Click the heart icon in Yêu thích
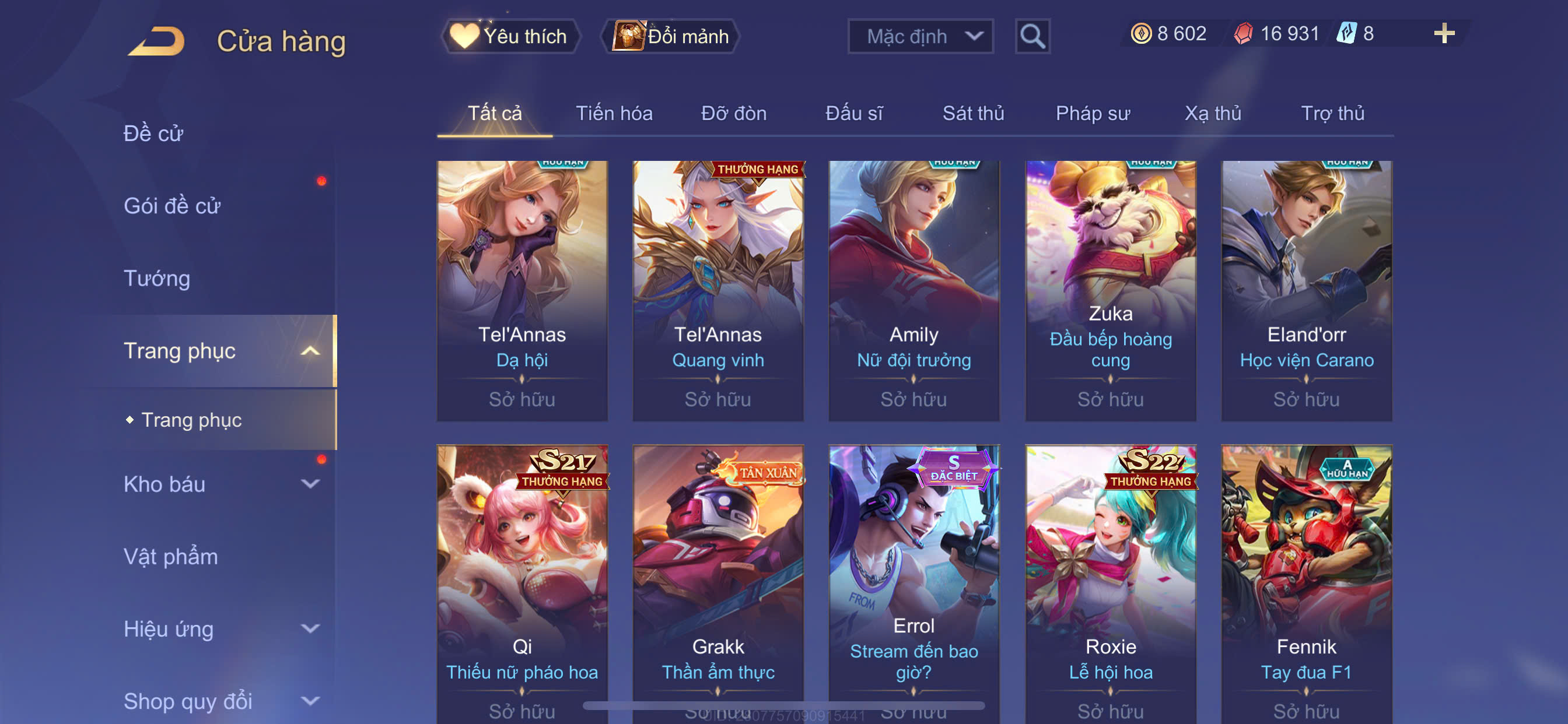The height and width of the screenshot is (724, 1568). 464,36
